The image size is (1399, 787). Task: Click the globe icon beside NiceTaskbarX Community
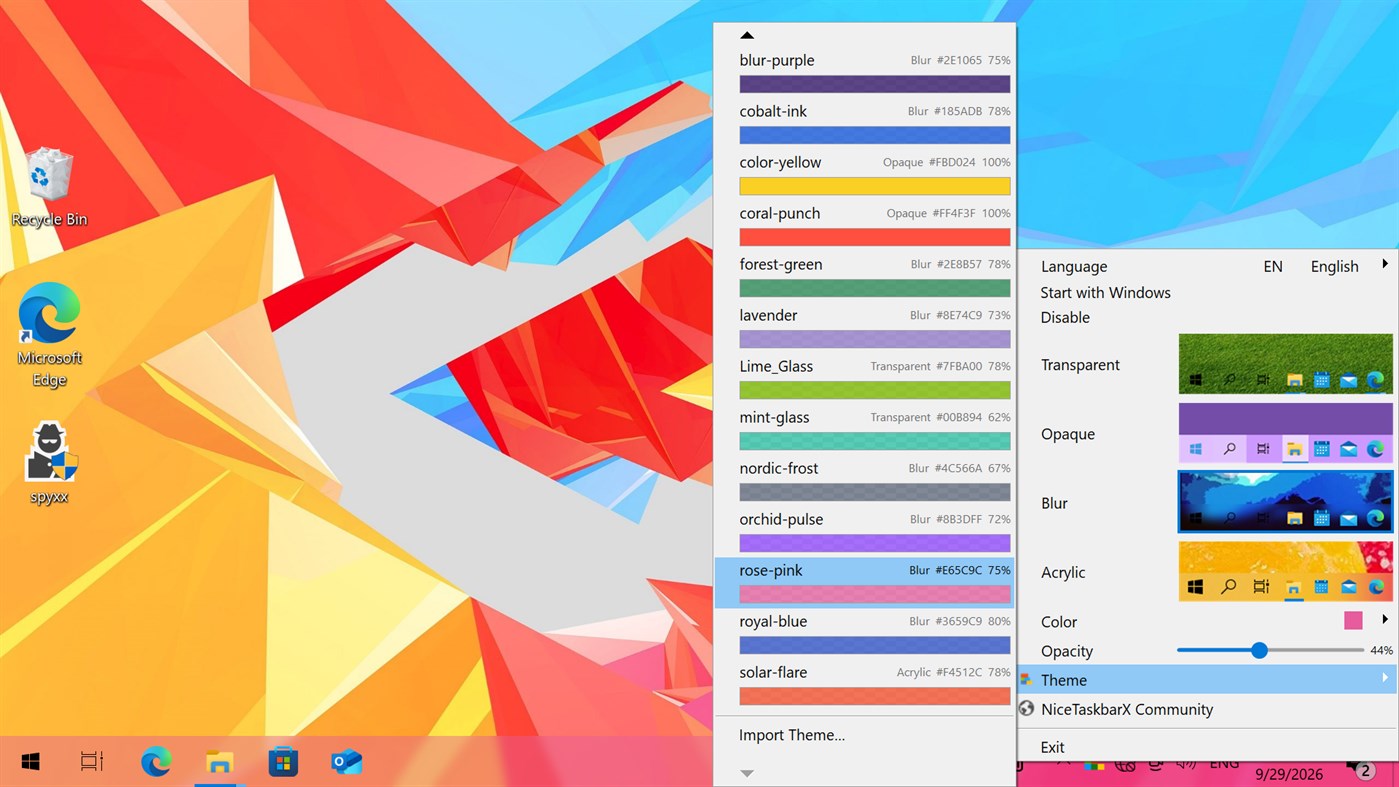(x=1026, y=709)
